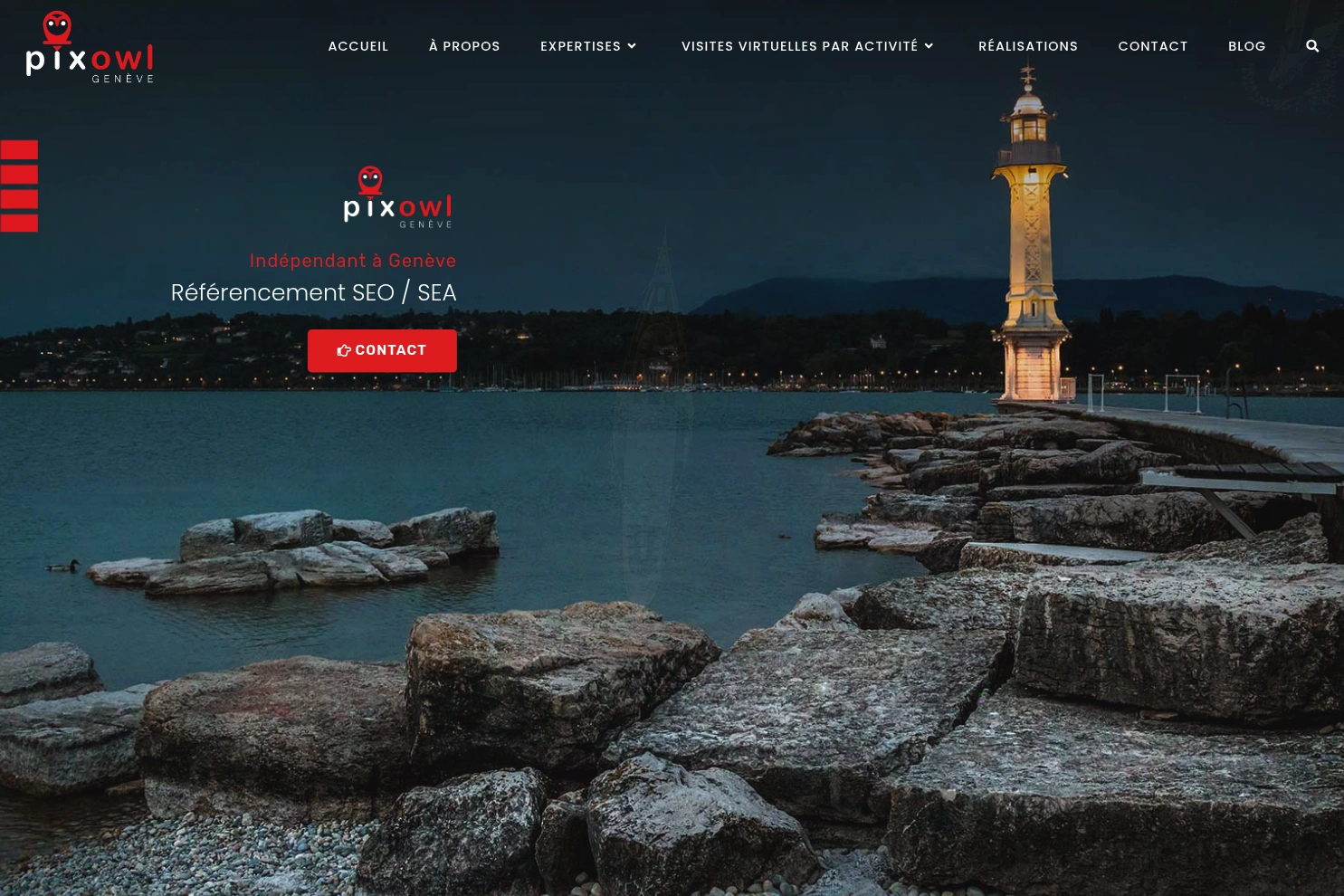Click the second red sidebar block
The image size is (1344, 896).
pos(19,175)
